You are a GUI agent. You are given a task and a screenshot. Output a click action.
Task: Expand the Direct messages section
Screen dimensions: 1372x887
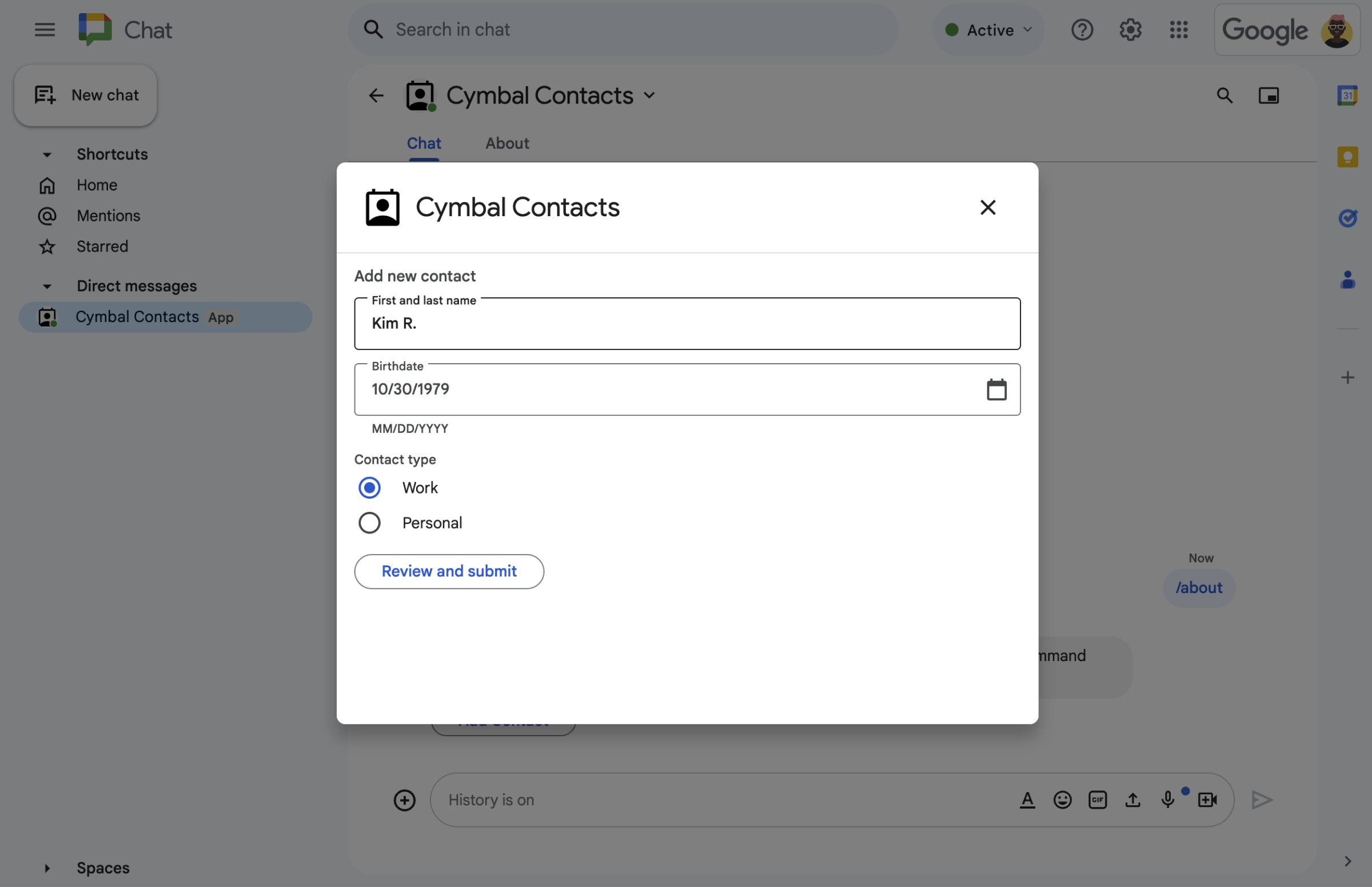tap(46, 286)
